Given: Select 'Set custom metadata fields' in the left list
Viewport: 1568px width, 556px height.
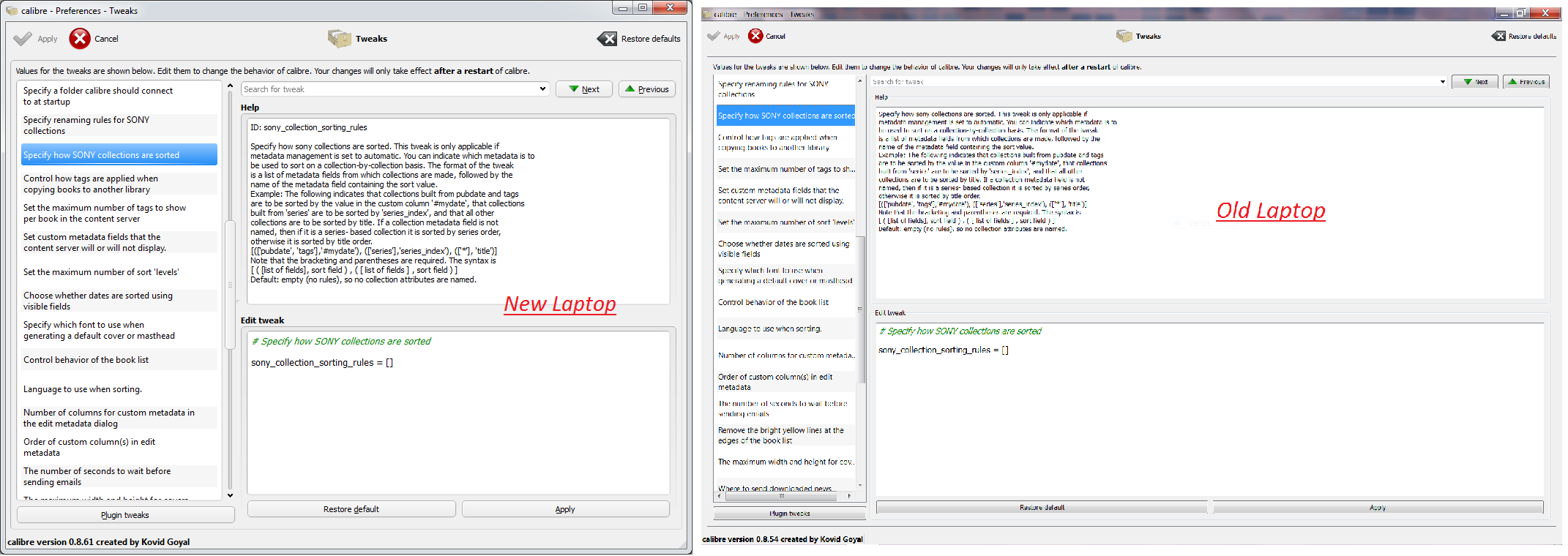Looking at the screenshot, I should point(119,242).
